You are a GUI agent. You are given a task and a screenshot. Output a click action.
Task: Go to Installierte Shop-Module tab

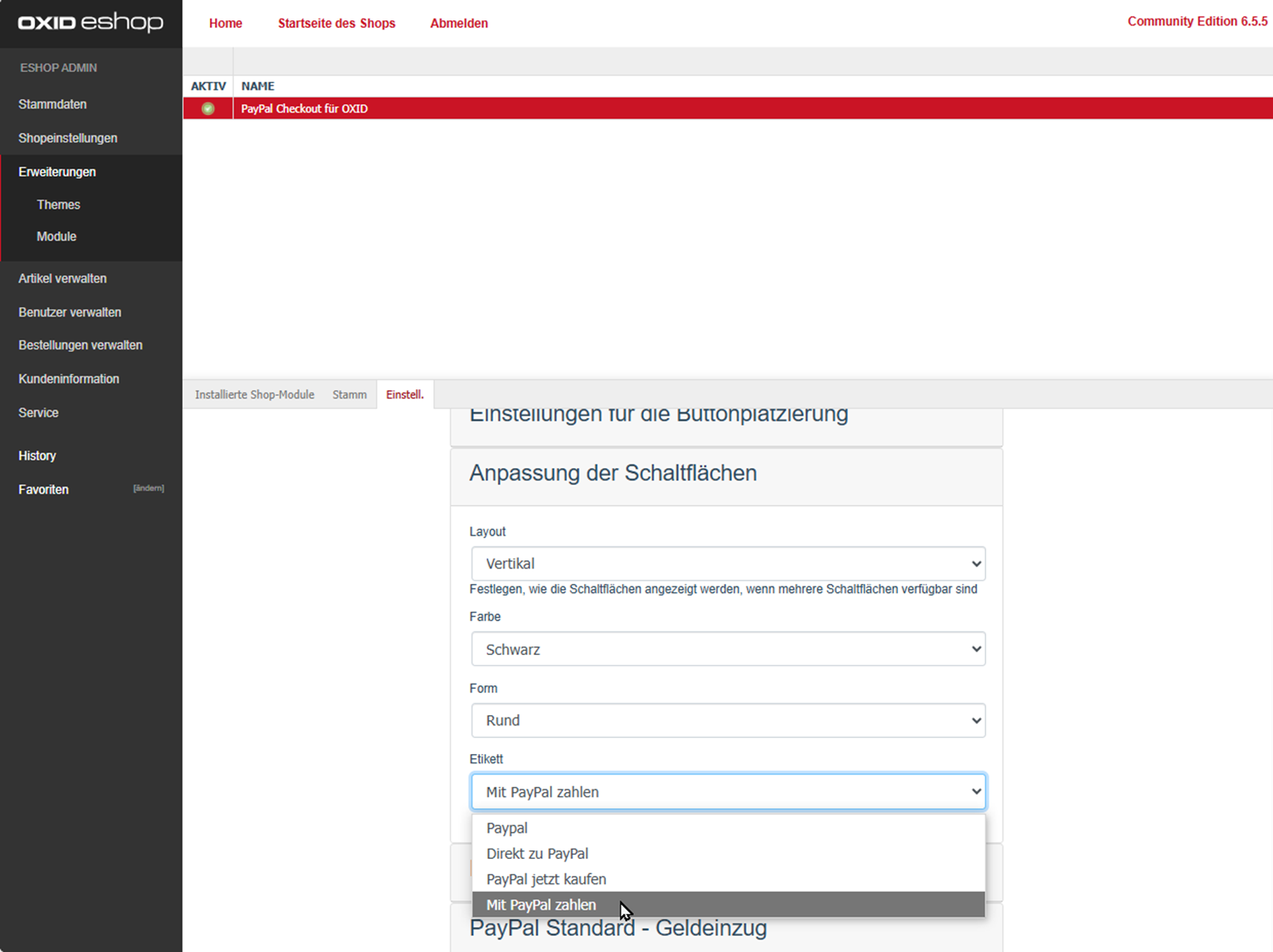click(x=254, y=394)
